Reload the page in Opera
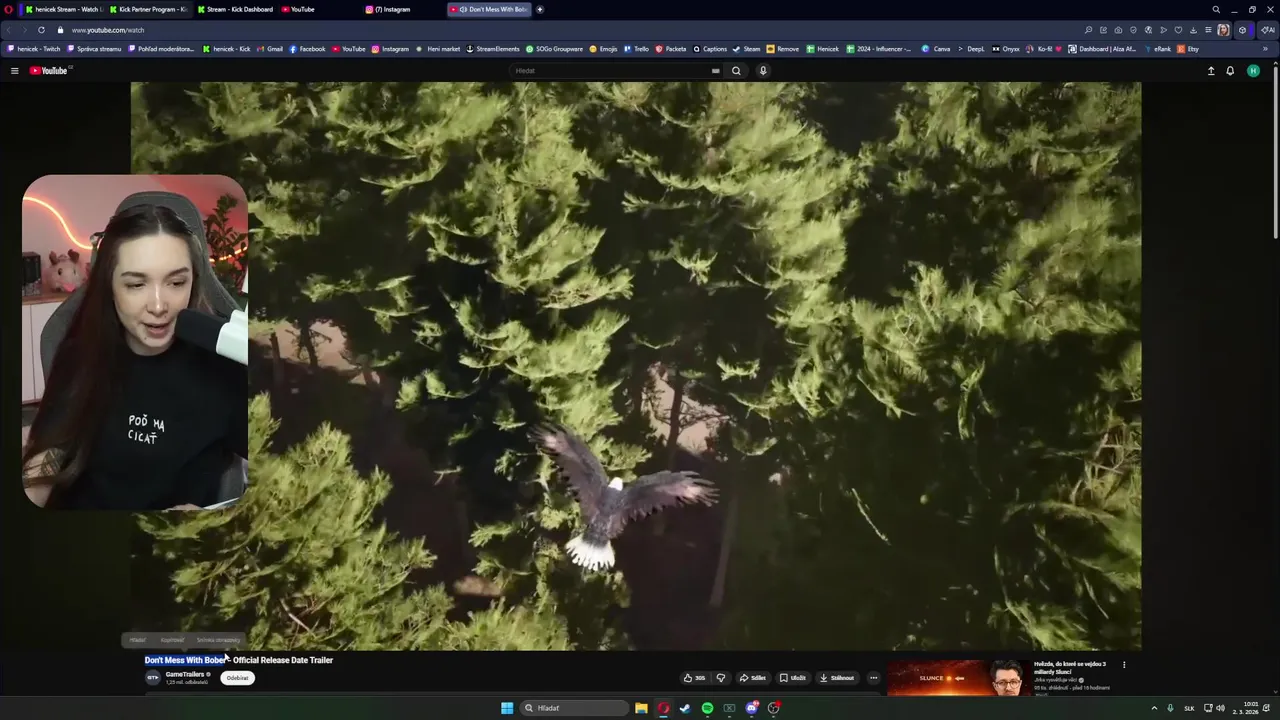Viewport: 1280px width, 720px height. 41,30
